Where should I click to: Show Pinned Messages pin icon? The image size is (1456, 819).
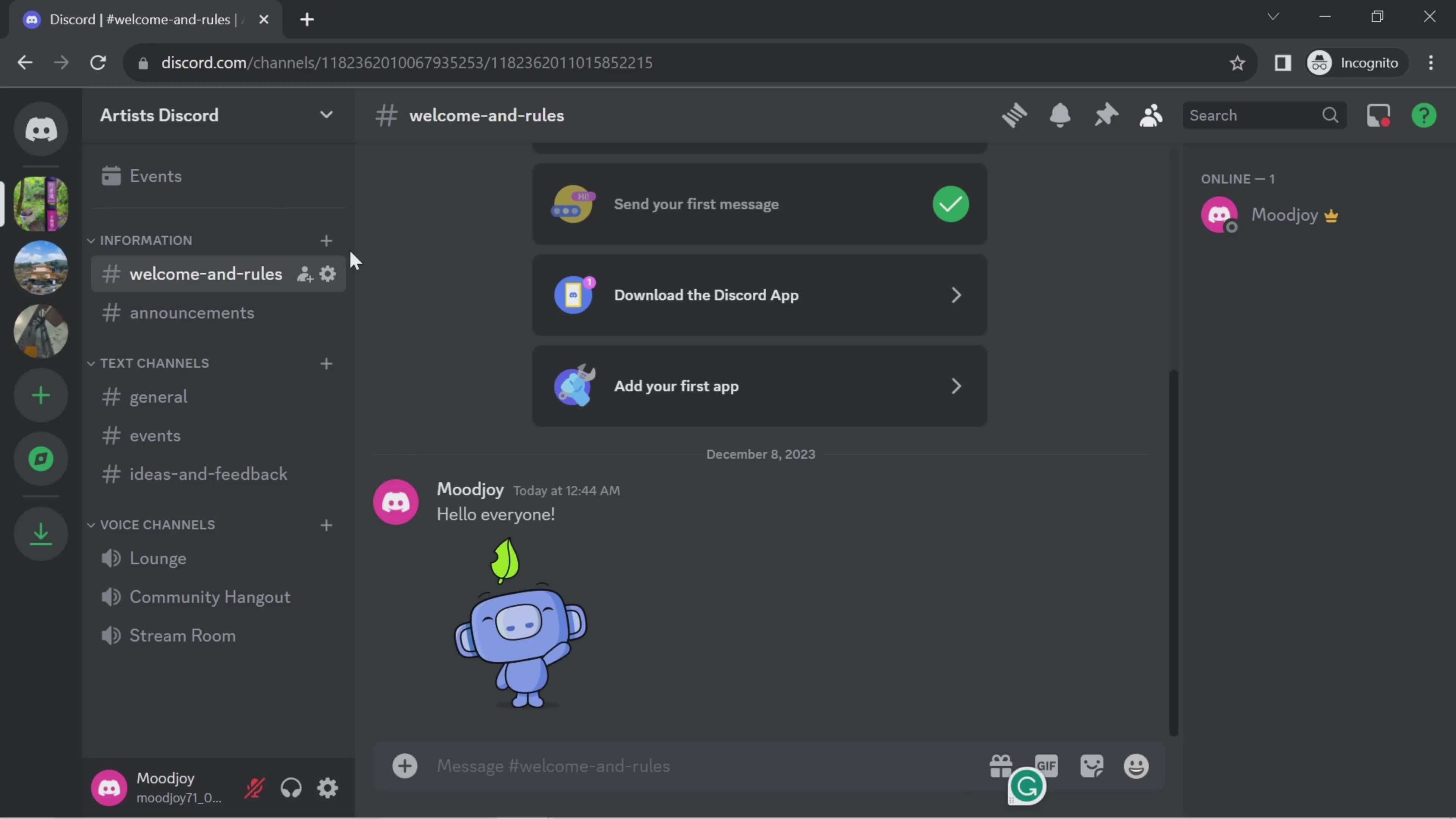pos(1106,115)
